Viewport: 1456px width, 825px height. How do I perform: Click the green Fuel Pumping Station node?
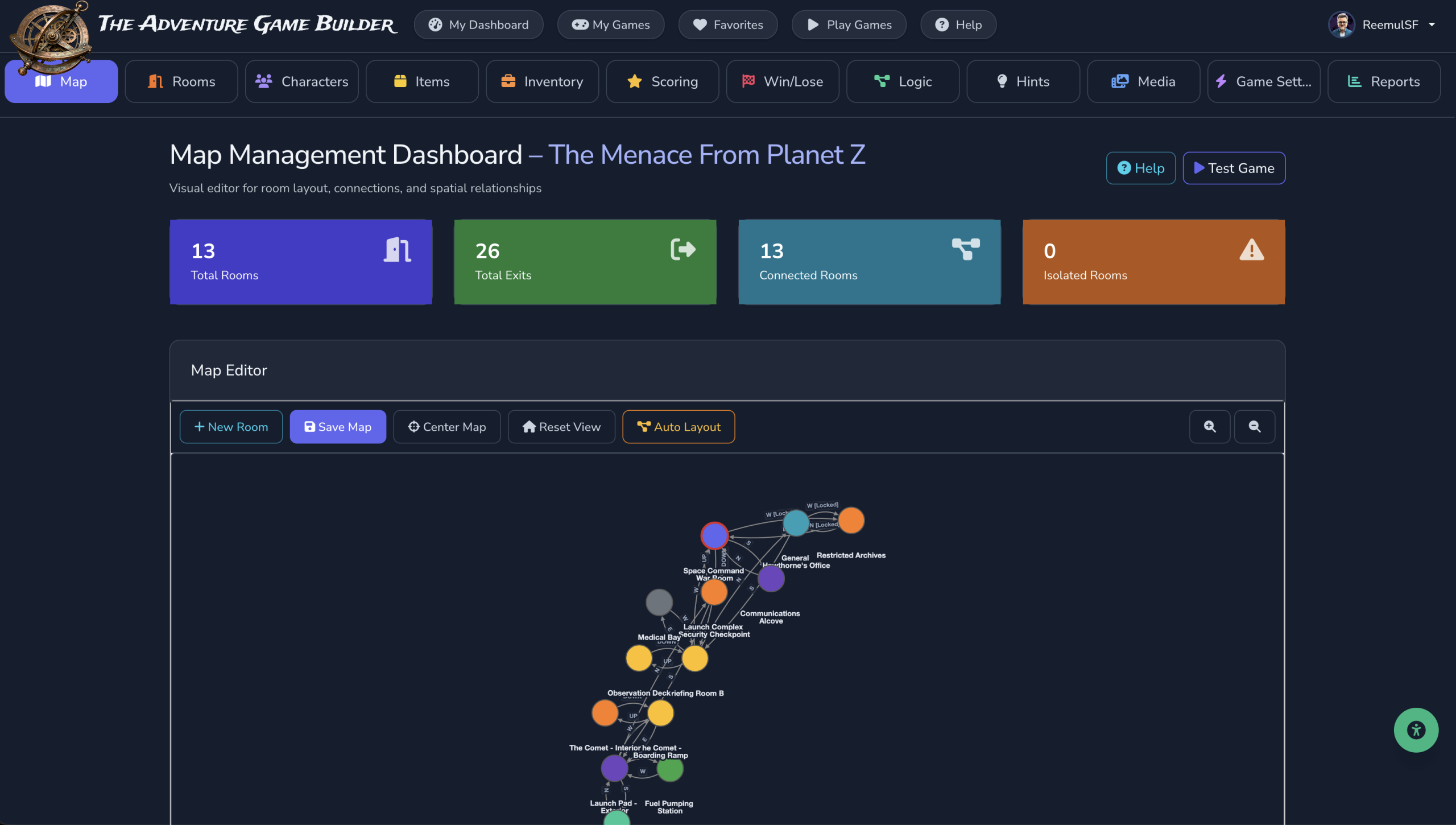tap(670, 769)
